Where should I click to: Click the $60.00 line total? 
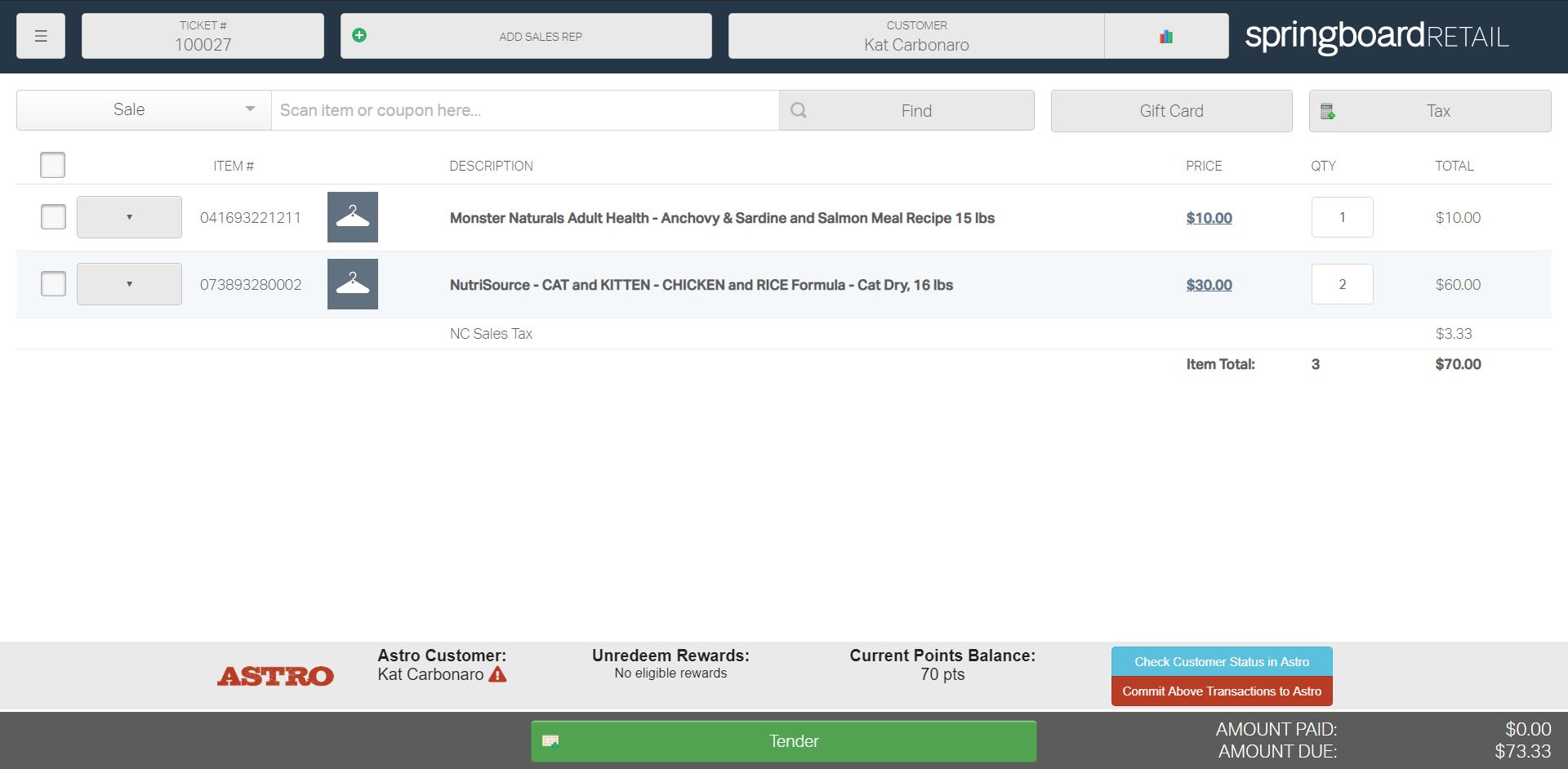(x=1458, y=285)
